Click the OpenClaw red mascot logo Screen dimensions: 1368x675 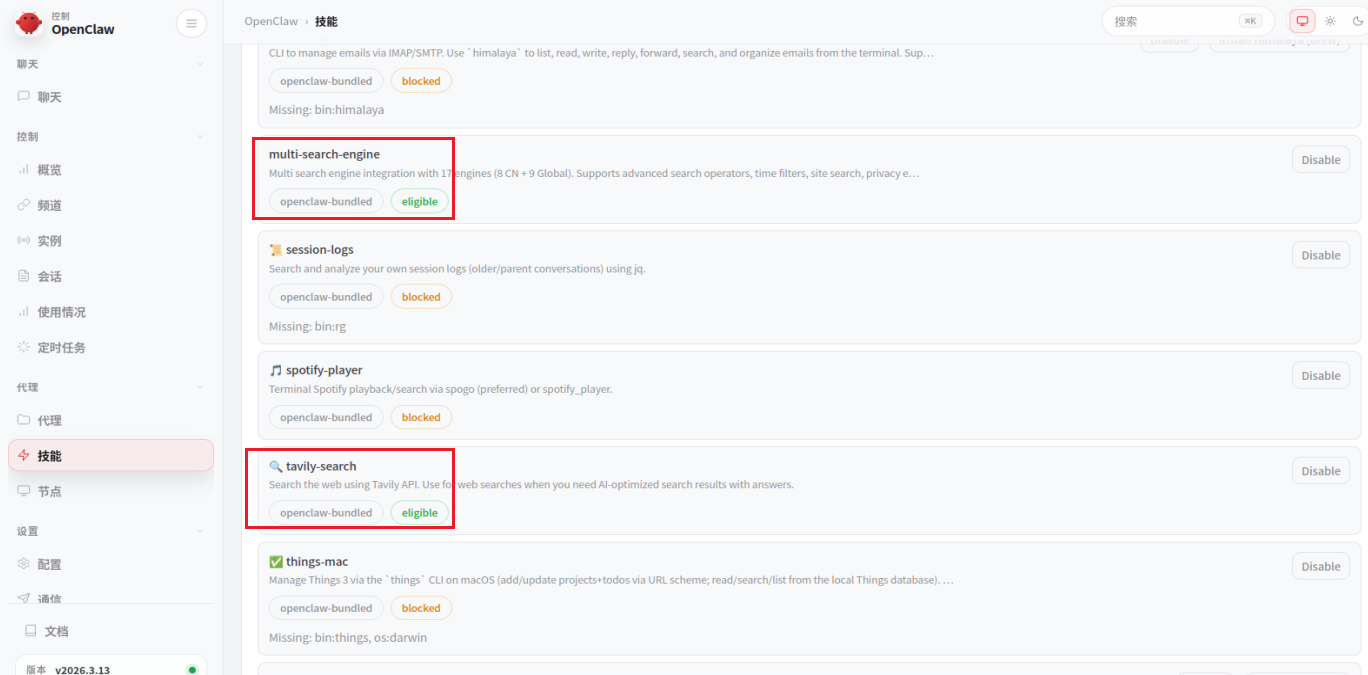point(29,23)
